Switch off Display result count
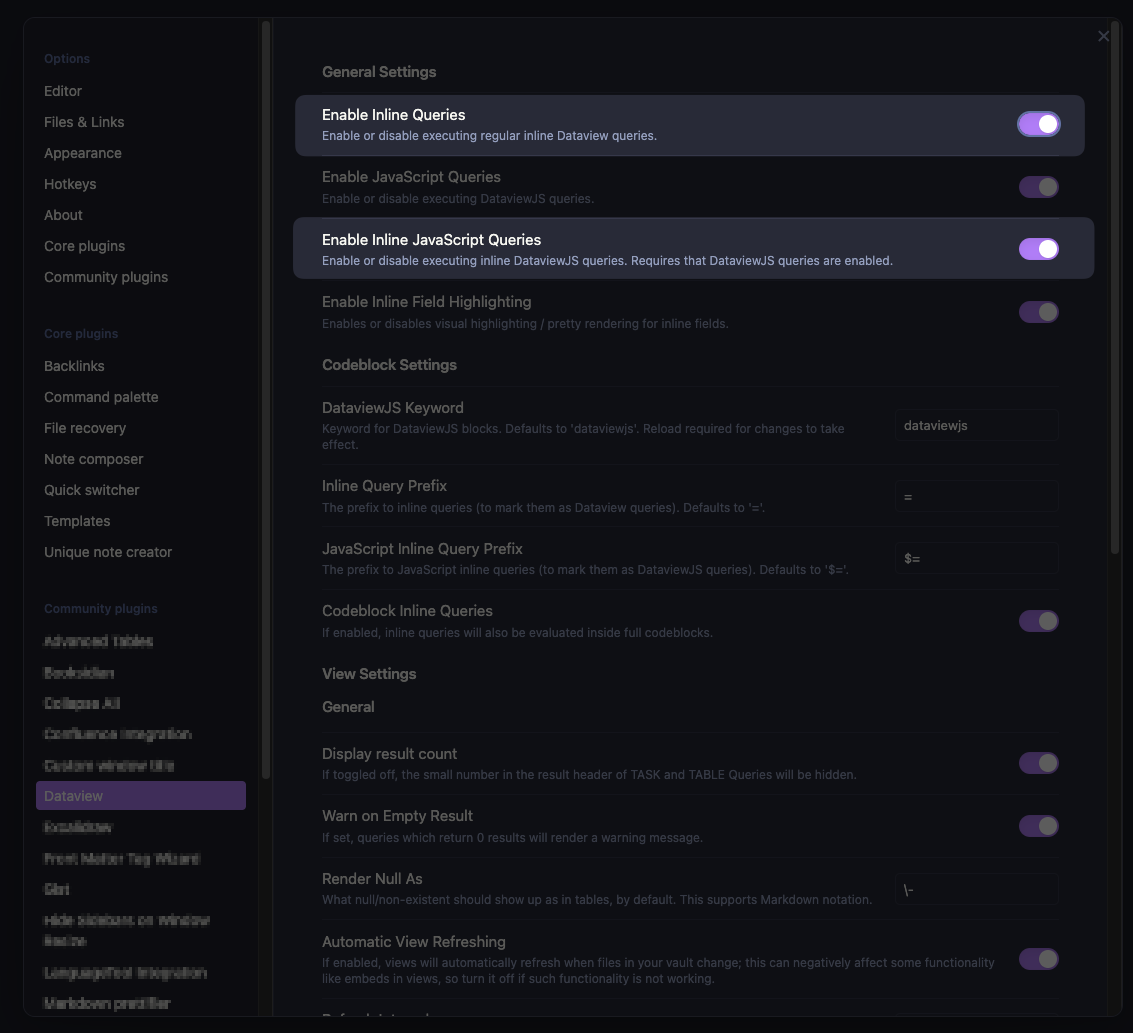 (x=1038, y=763)
